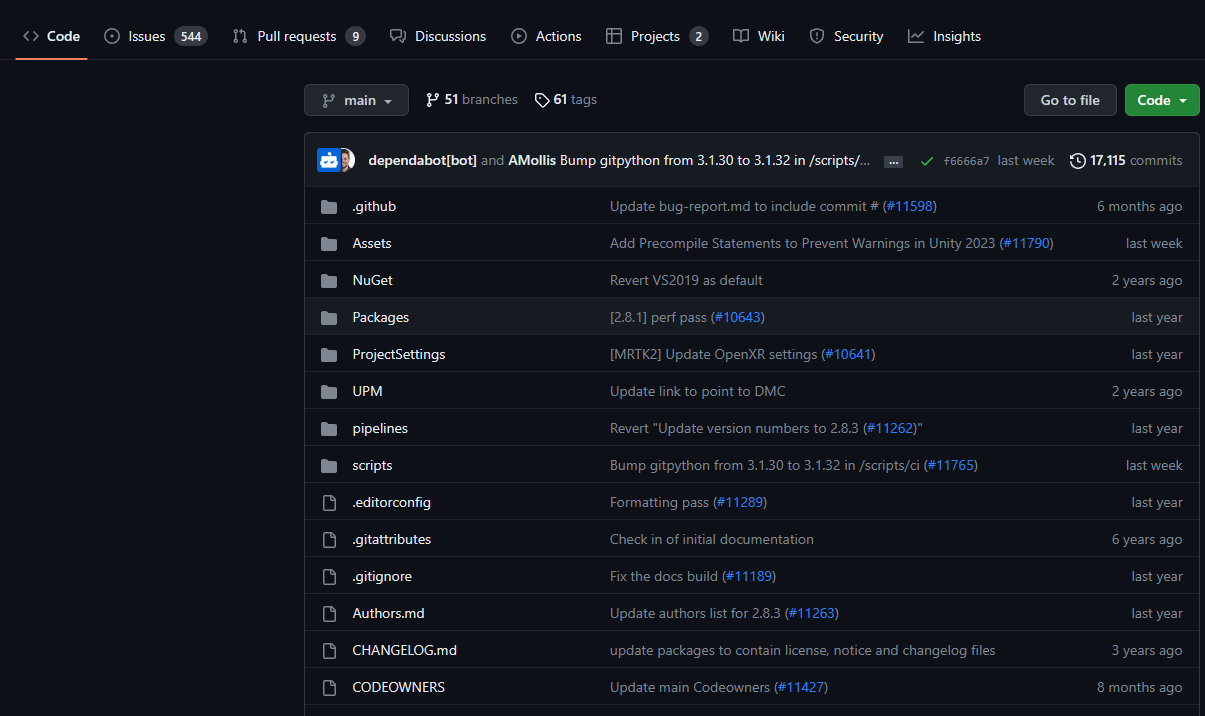Click the .github folder icon
Screen dimensions: 1205x716
pos(329,206)
